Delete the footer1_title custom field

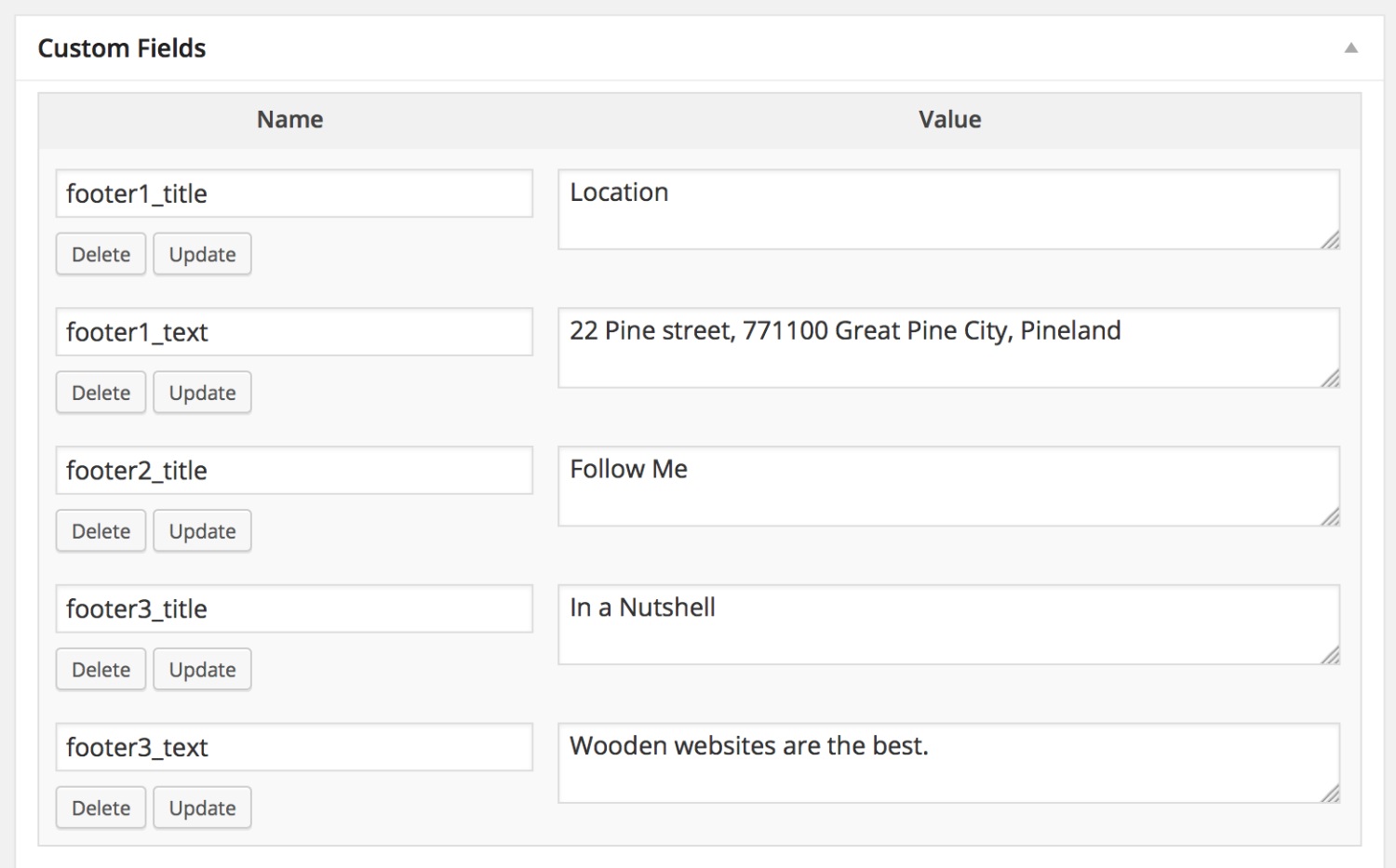coord(101,254)
